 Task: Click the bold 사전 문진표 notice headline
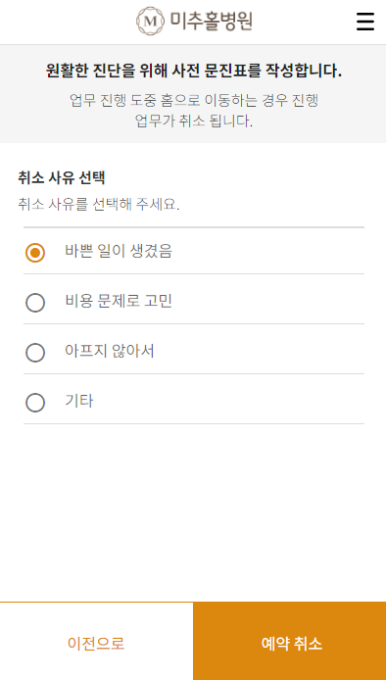click(x=194, y=70)
